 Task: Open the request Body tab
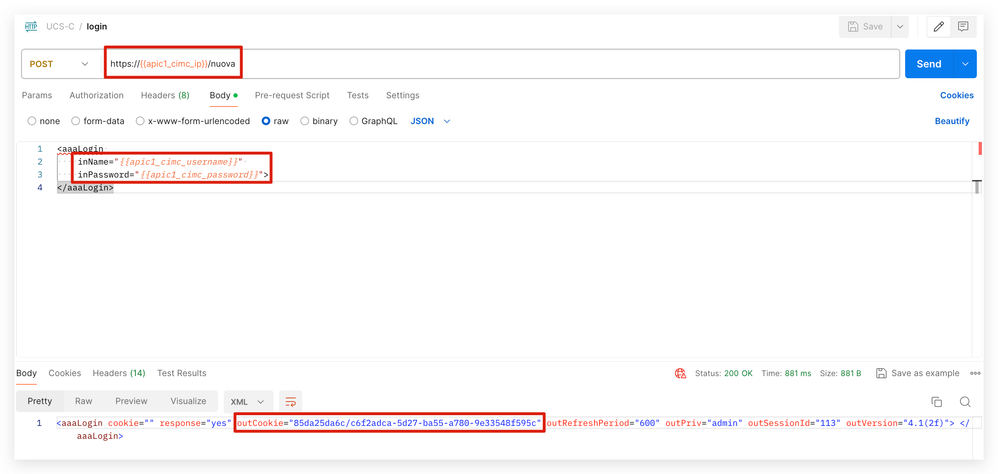tap(223, 95)
